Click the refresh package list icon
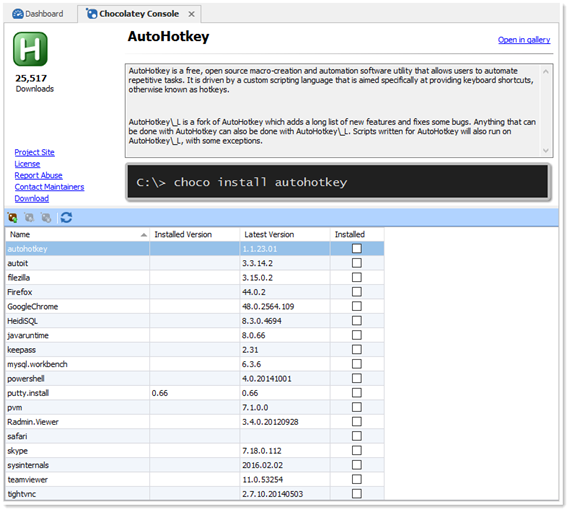570x512 pixels. coord(66,218)
